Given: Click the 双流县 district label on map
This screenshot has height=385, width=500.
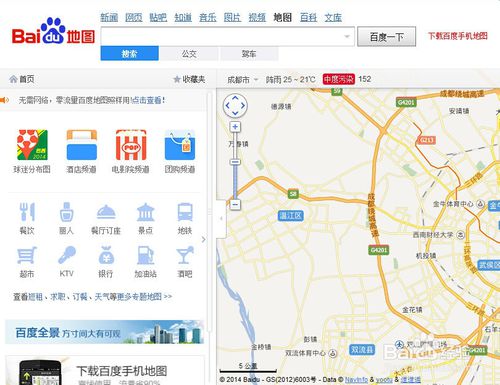Looking at the screenshot, I should point(362,349).
